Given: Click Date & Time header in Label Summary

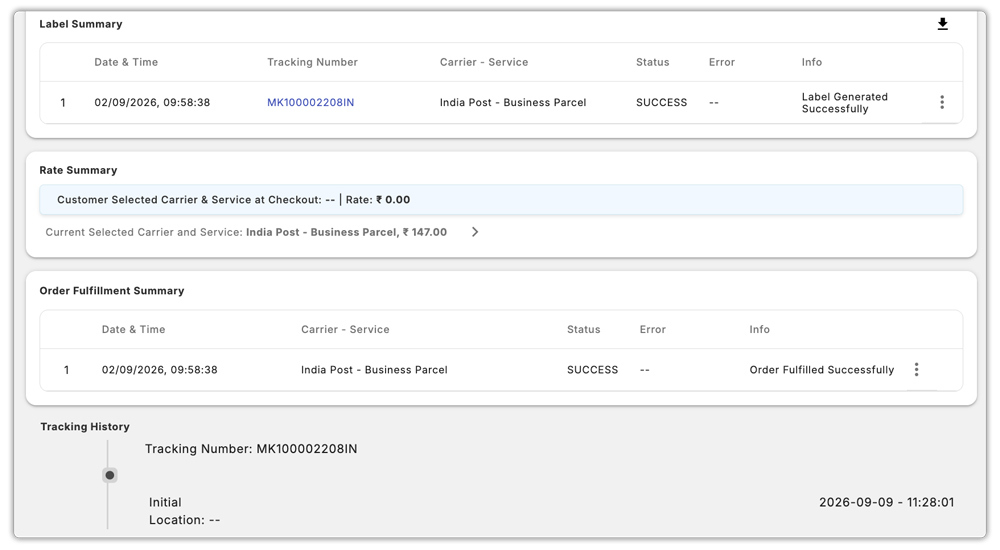Looking at the screenshot, I should pos(126,63).
